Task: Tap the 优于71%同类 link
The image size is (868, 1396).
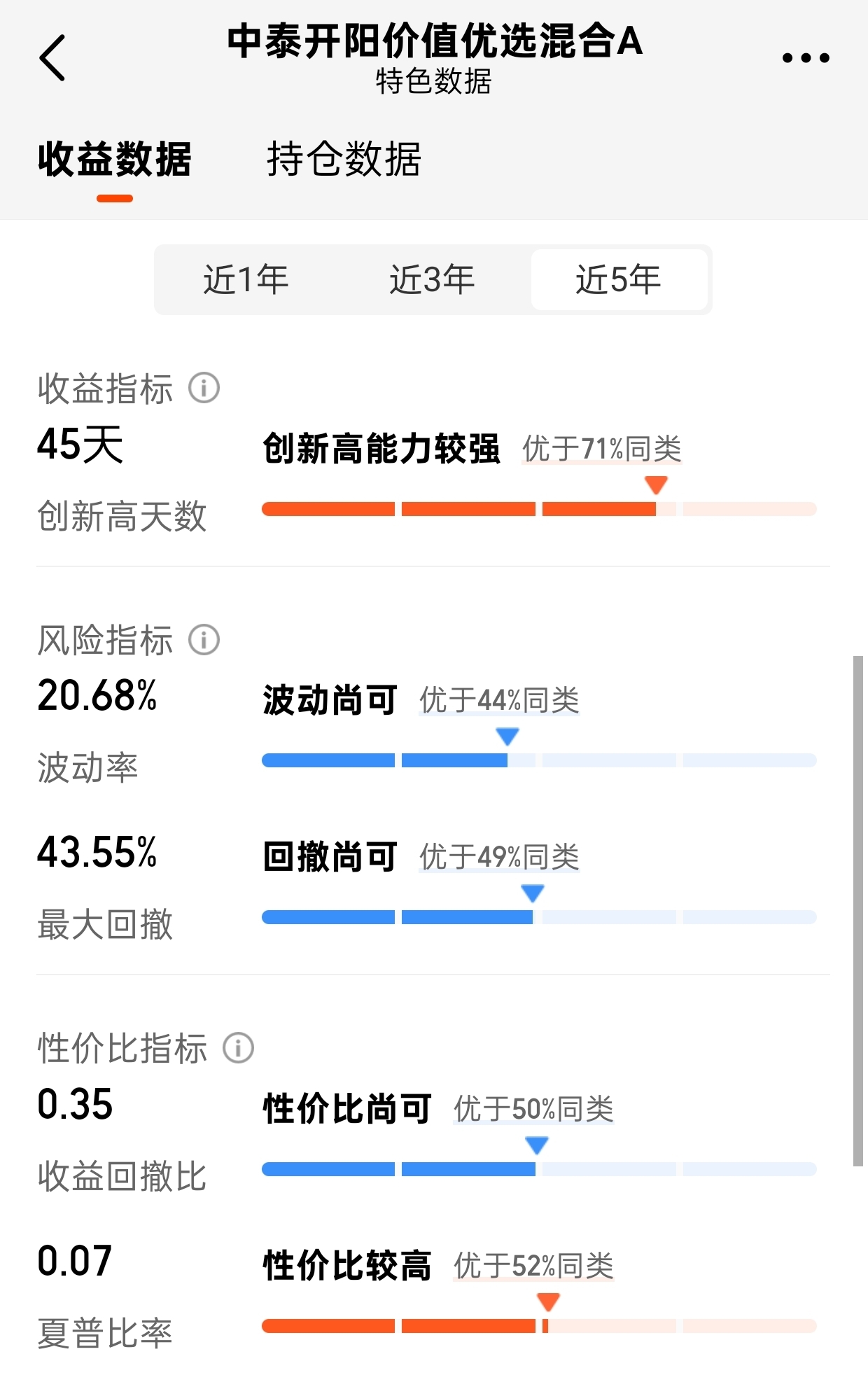Action: click(x=601, y=449)
